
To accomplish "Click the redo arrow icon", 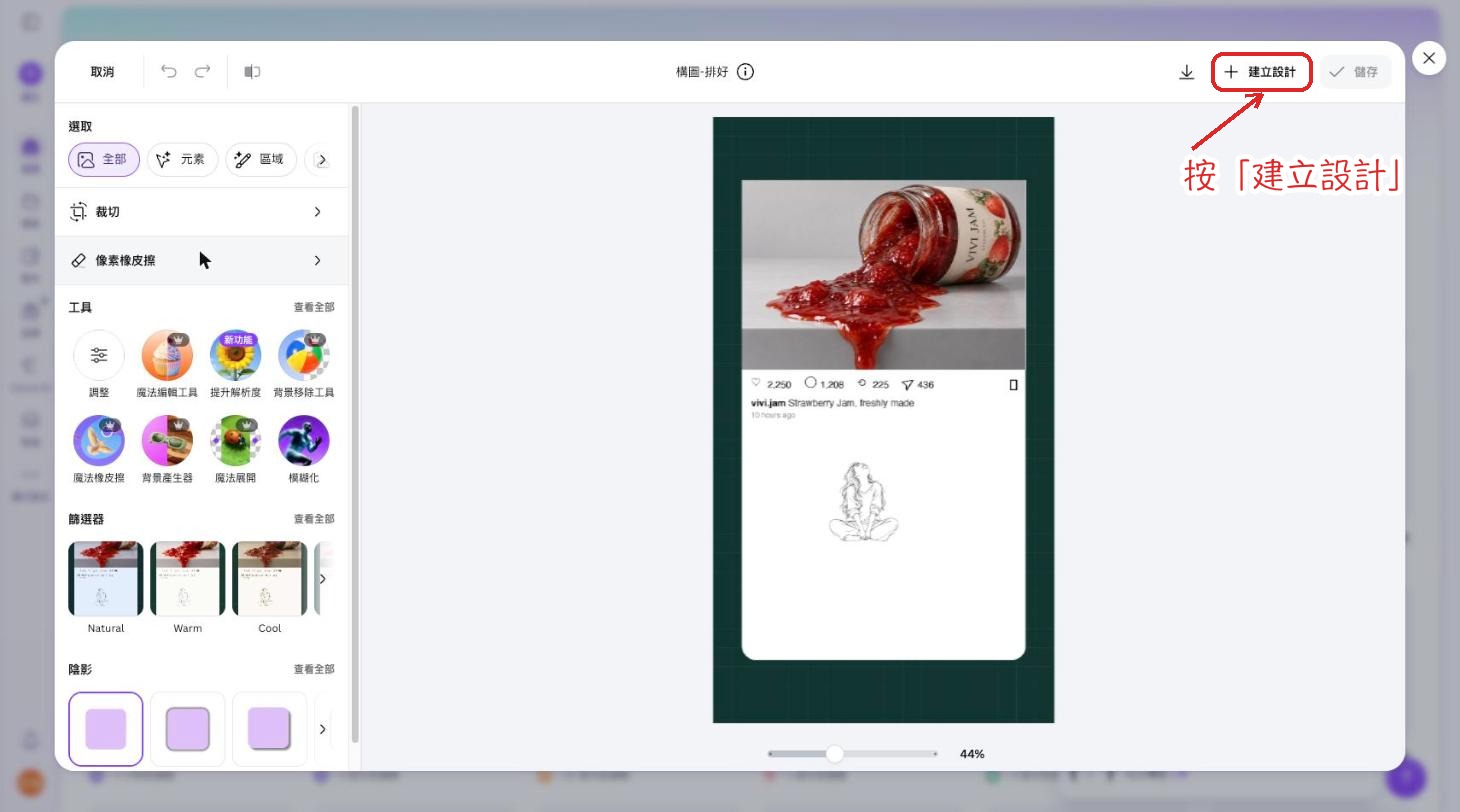I will [202, 71].
